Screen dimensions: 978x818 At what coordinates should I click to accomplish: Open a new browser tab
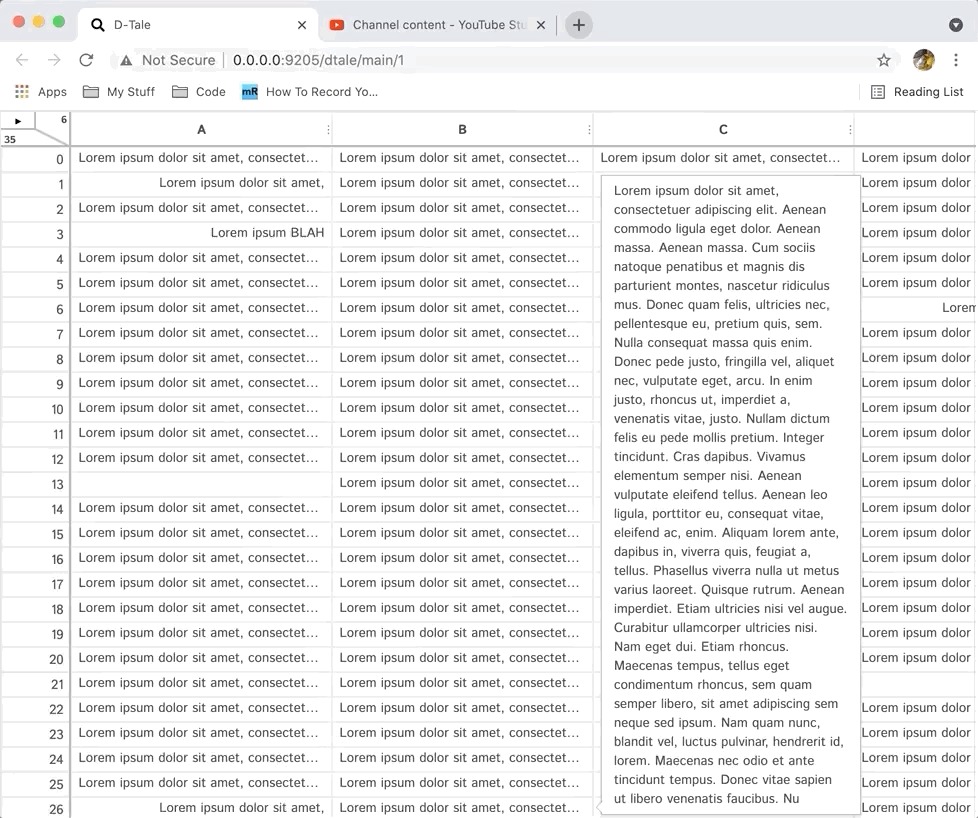click(579, 25)
